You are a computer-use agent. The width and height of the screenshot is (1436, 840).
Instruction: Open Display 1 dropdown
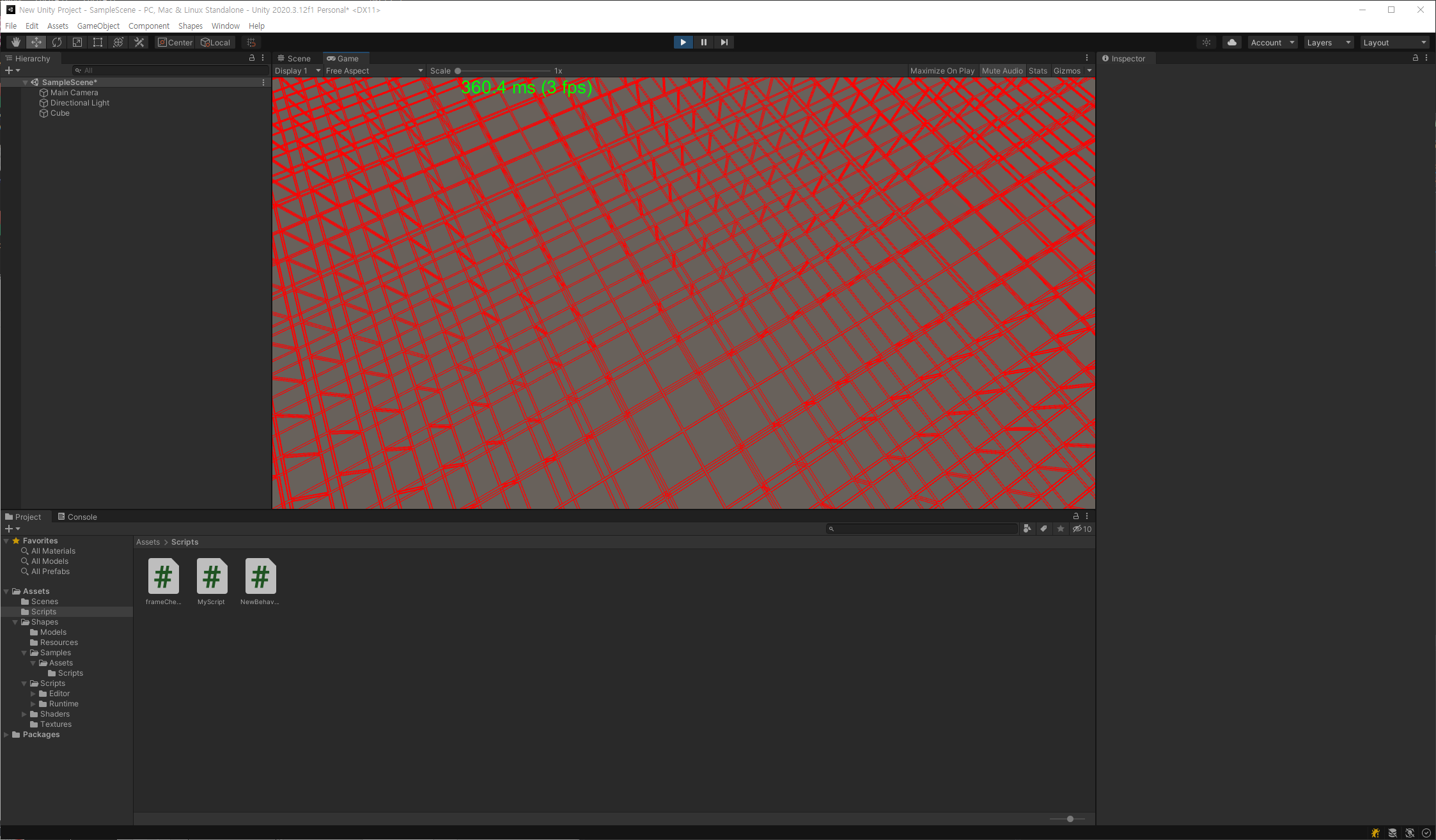297,71
